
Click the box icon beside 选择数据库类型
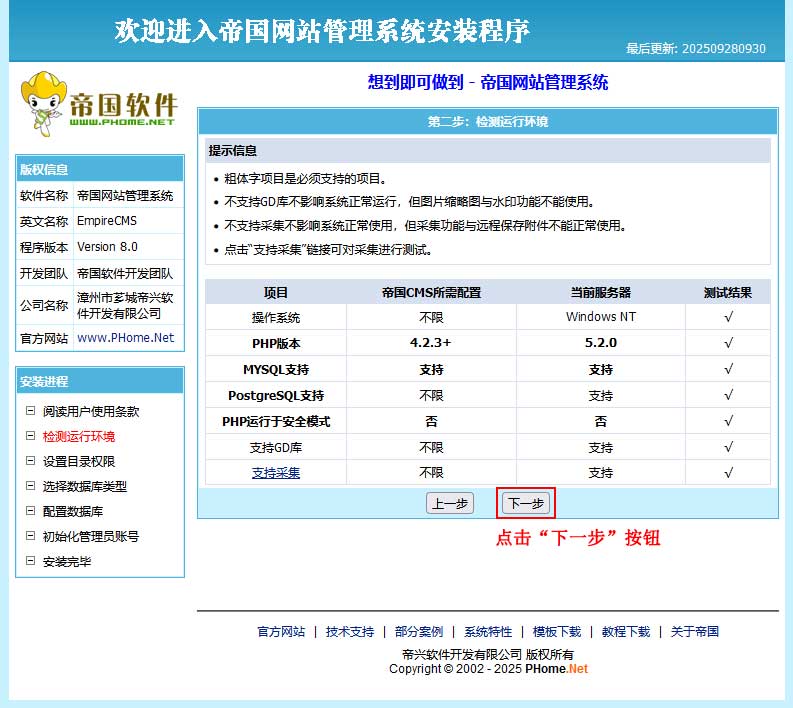tap(31, 486)
